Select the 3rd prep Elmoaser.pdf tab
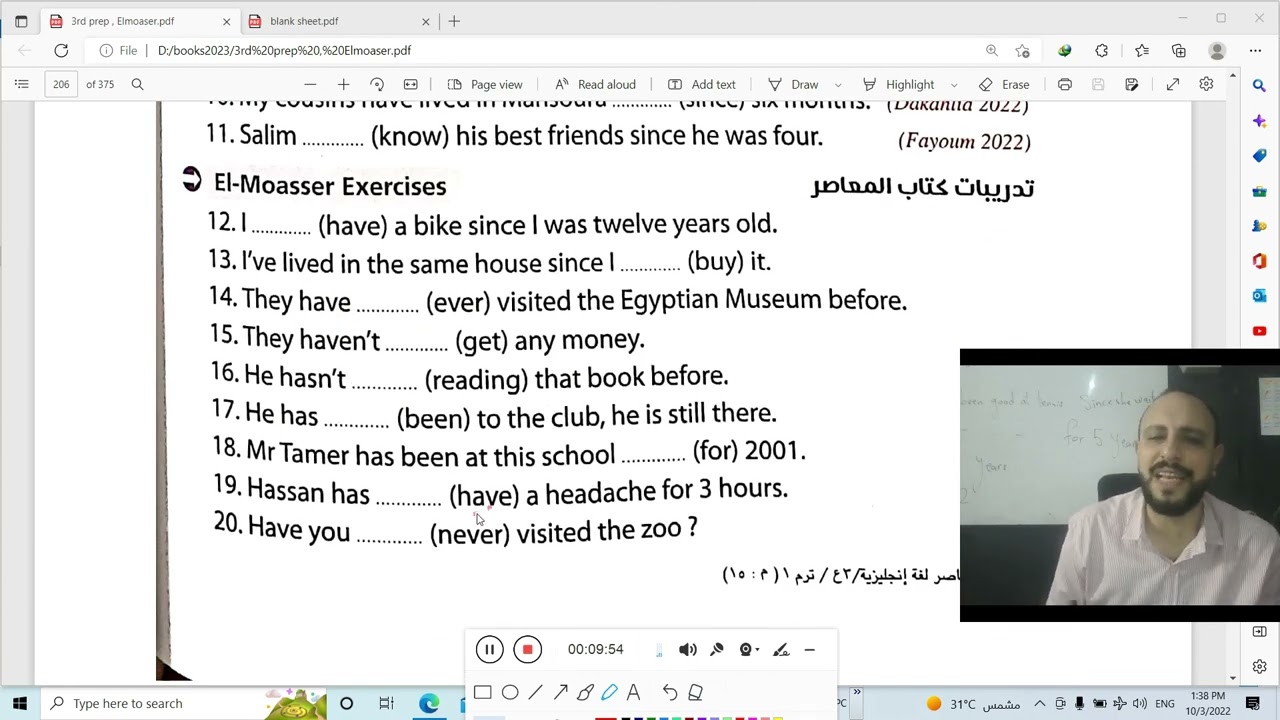The width and height of the screenshot is (1280, 720). tap(139, 21)
